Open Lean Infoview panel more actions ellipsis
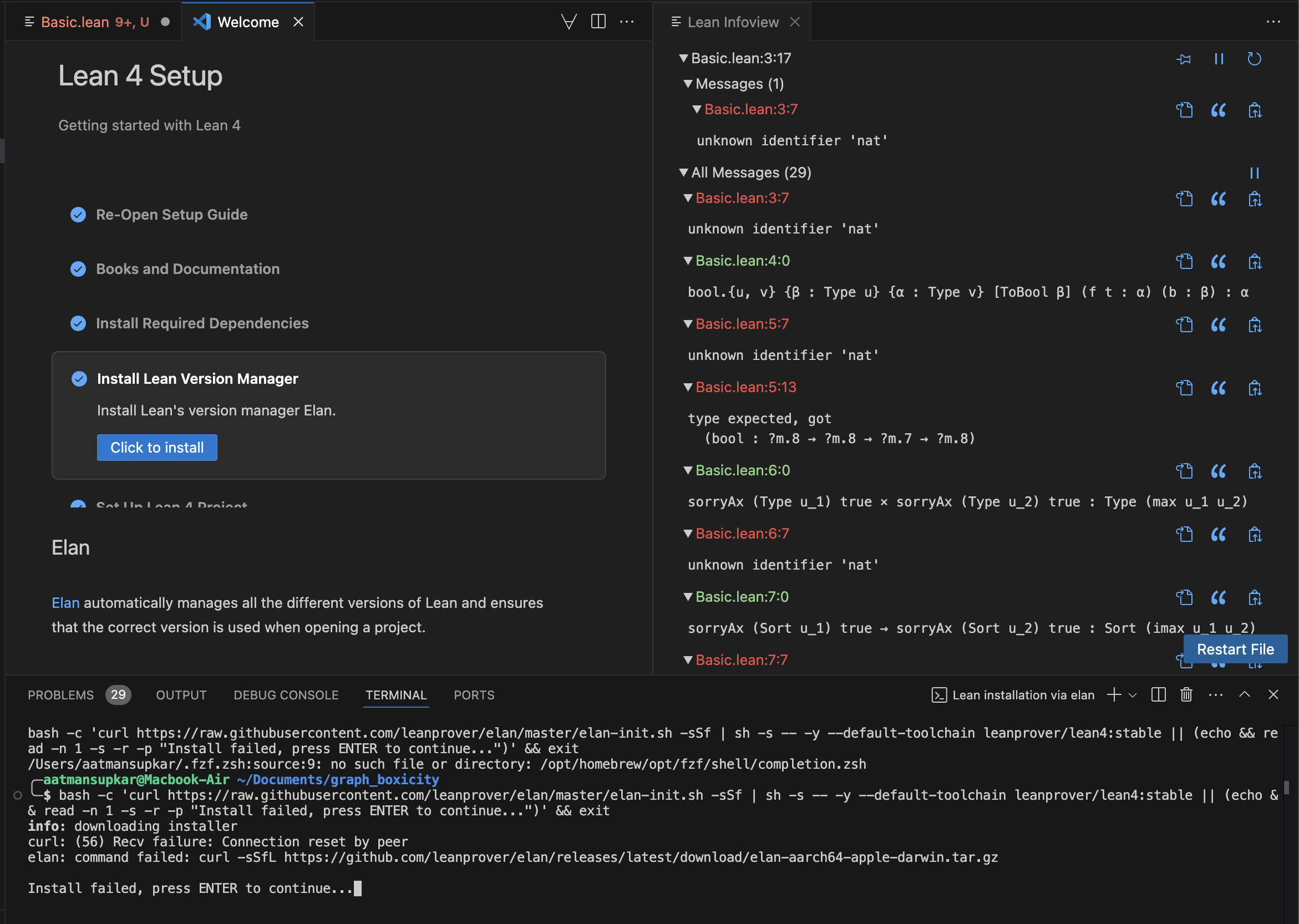1299x924 pixels. pyautogui.click(x=1273, y=22)
